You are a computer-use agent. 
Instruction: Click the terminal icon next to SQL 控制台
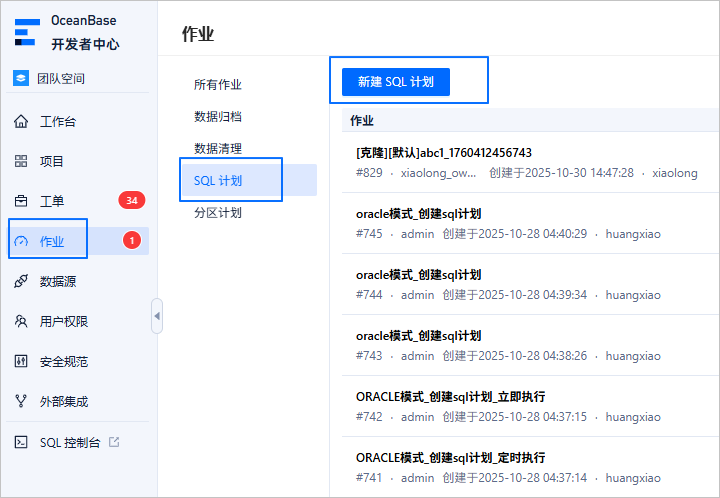21,442
